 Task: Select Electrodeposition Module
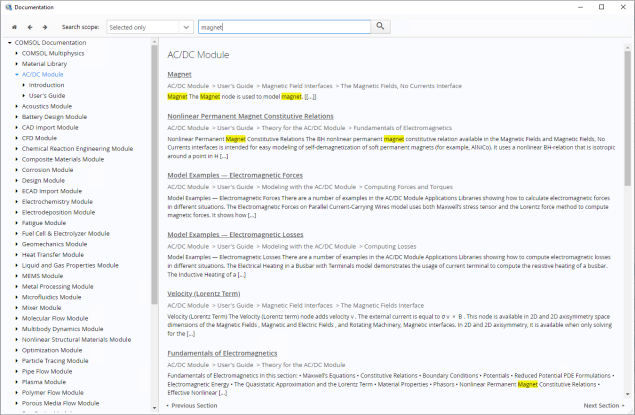(58, 212)
